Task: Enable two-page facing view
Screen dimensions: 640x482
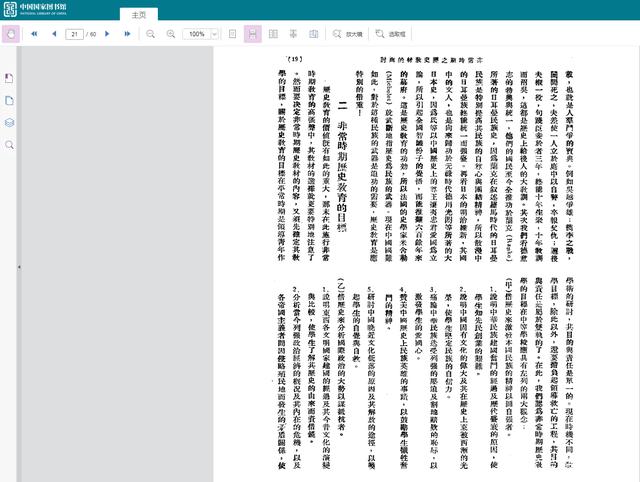Action: click(x=273, y=34)
